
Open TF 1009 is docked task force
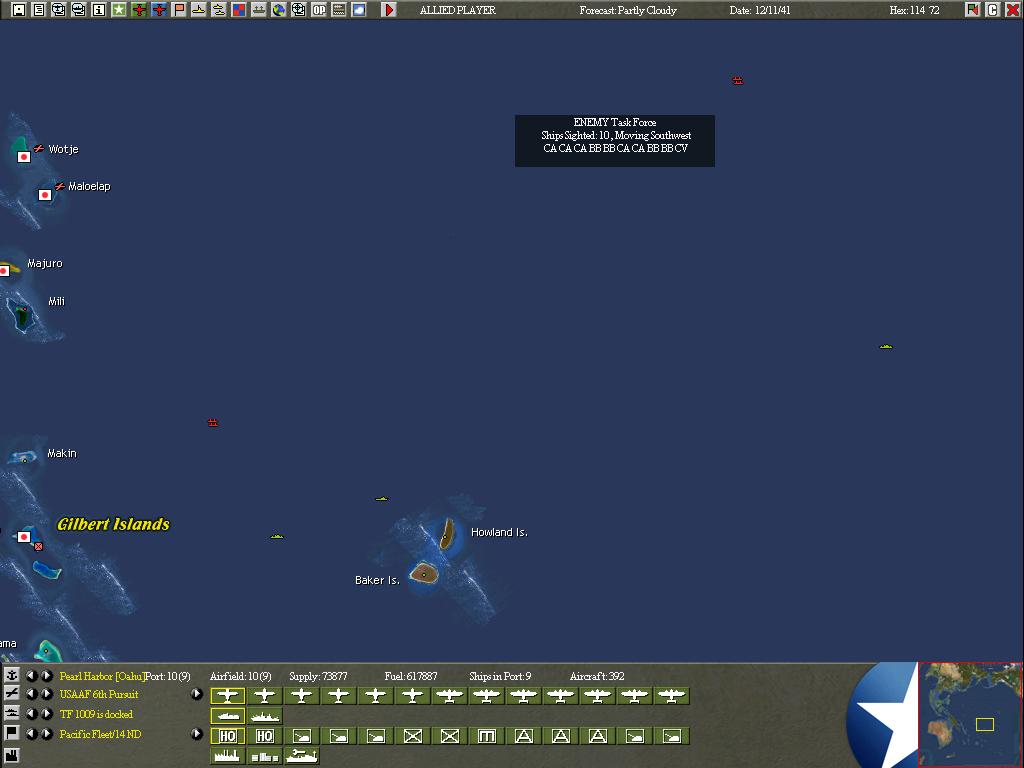click(96, 714)
